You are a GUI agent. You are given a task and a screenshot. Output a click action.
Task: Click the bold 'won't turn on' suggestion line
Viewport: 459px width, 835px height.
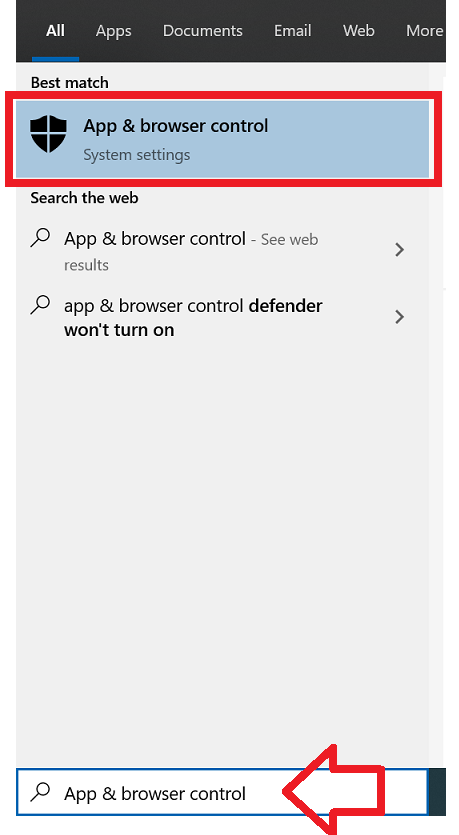119,330
